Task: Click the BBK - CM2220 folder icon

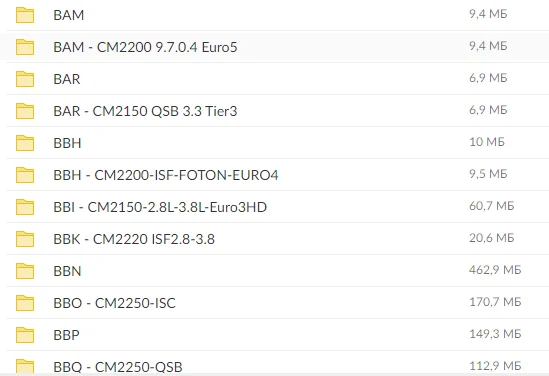Action: pos(25,239)
